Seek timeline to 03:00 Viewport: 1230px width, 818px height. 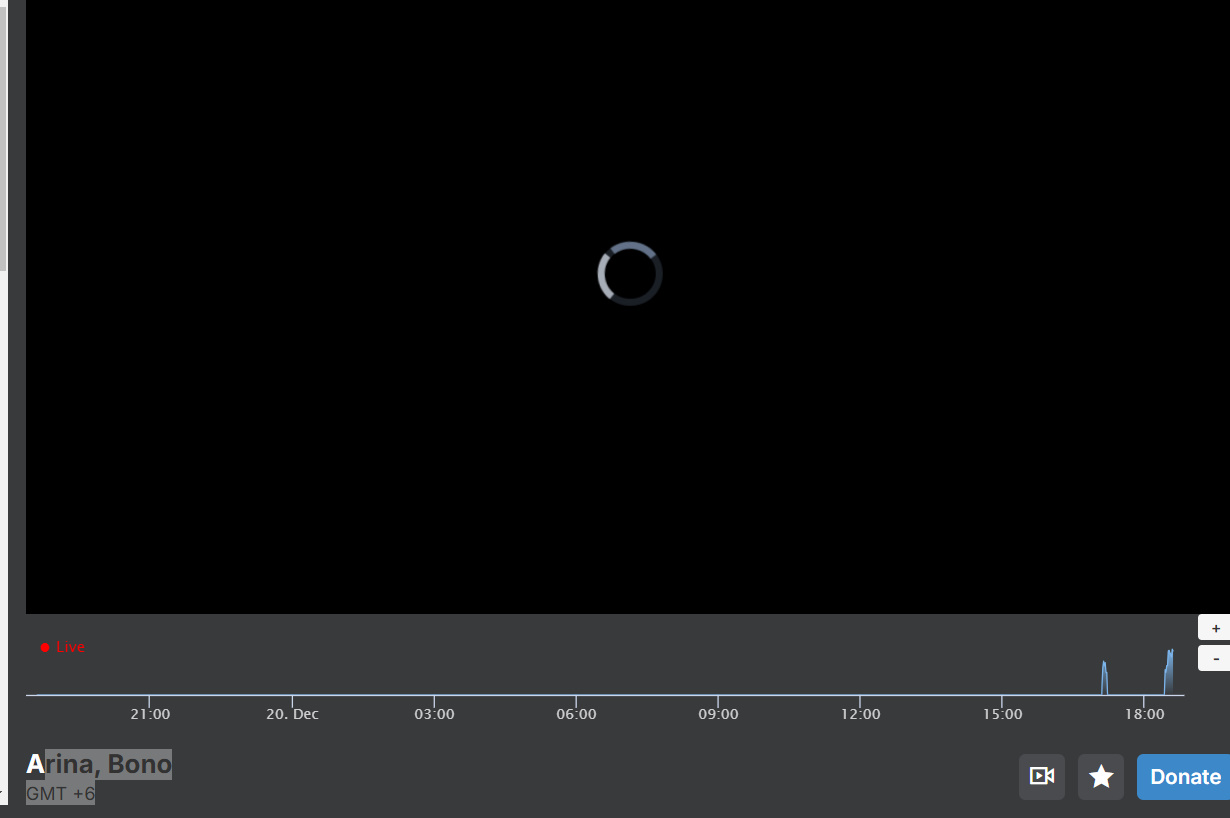point(434,713)
